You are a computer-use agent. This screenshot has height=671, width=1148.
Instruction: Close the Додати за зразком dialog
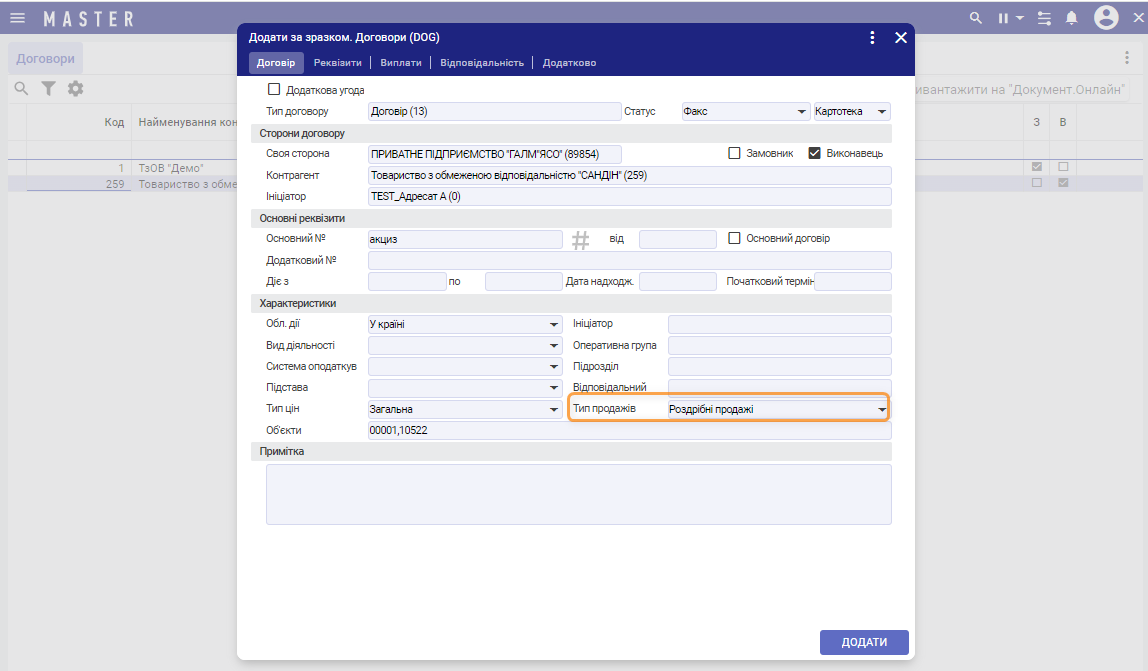click(x=900, y=38)
